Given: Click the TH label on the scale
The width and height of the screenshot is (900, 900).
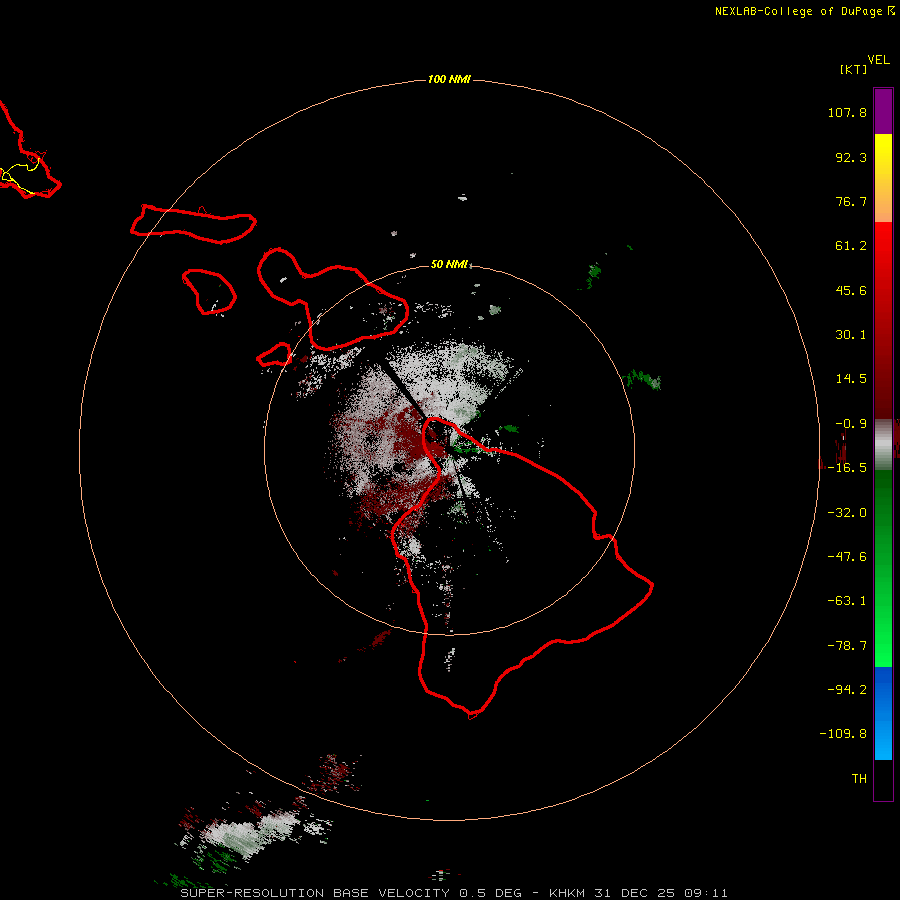Looking at the screenshot, I should (x=859, y=778).
